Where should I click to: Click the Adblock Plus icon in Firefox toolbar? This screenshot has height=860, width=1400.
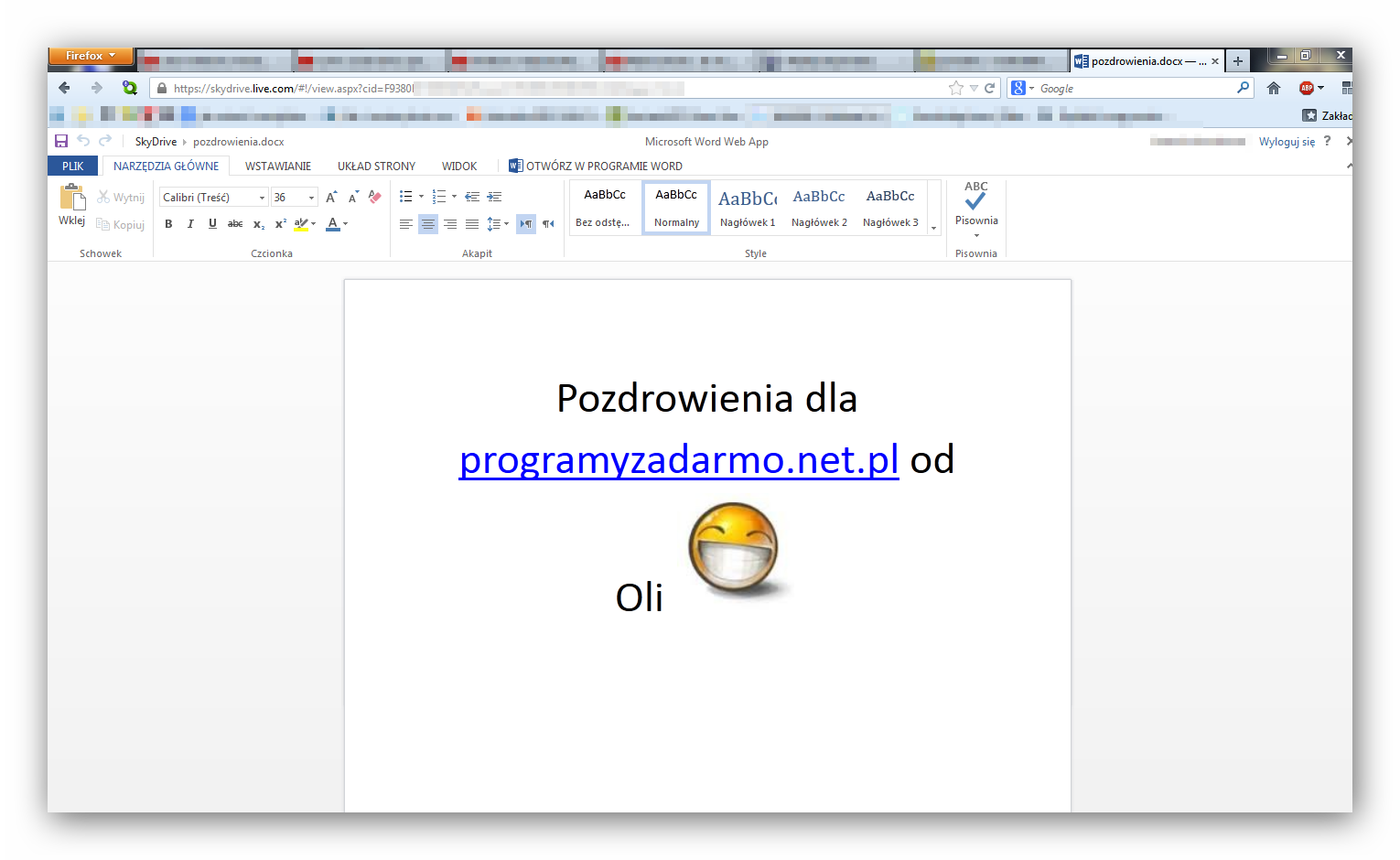click(x=1307, y=89)
